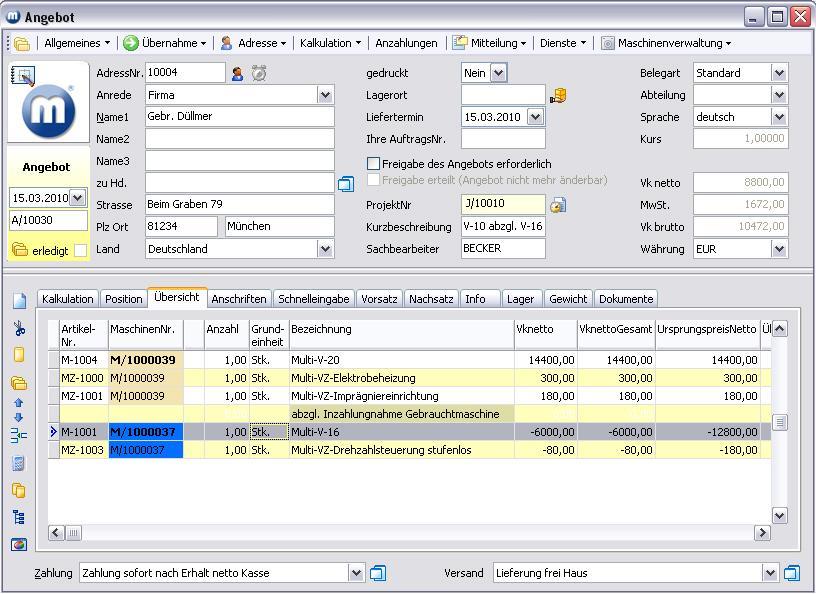Screen dimensions: 816x594
Task: Enable 'Freigabe des Angebots erforderlich' checkbox
Action: coord(374,163)
